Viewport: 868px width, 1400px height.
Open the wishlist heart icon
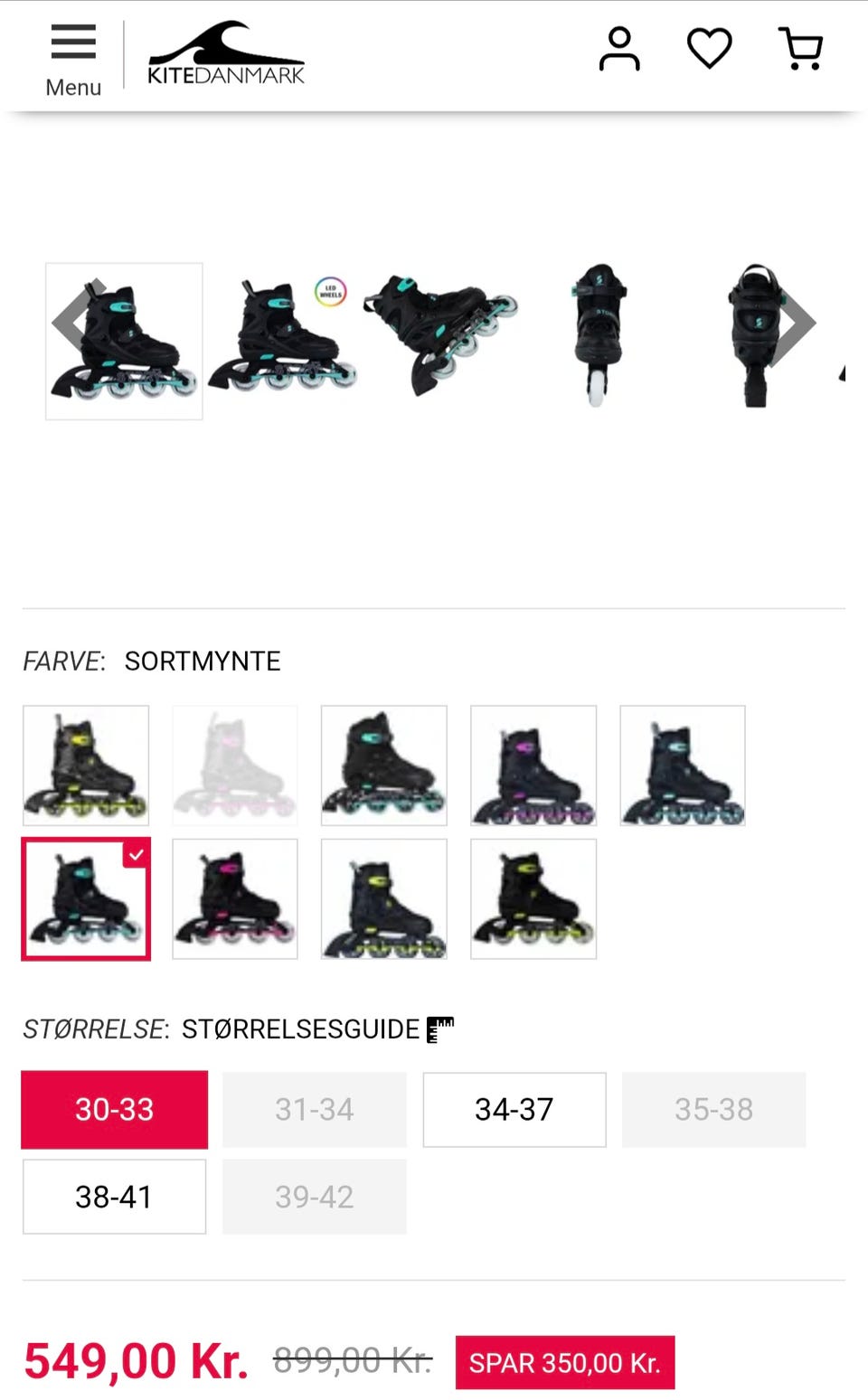[710, 49]
